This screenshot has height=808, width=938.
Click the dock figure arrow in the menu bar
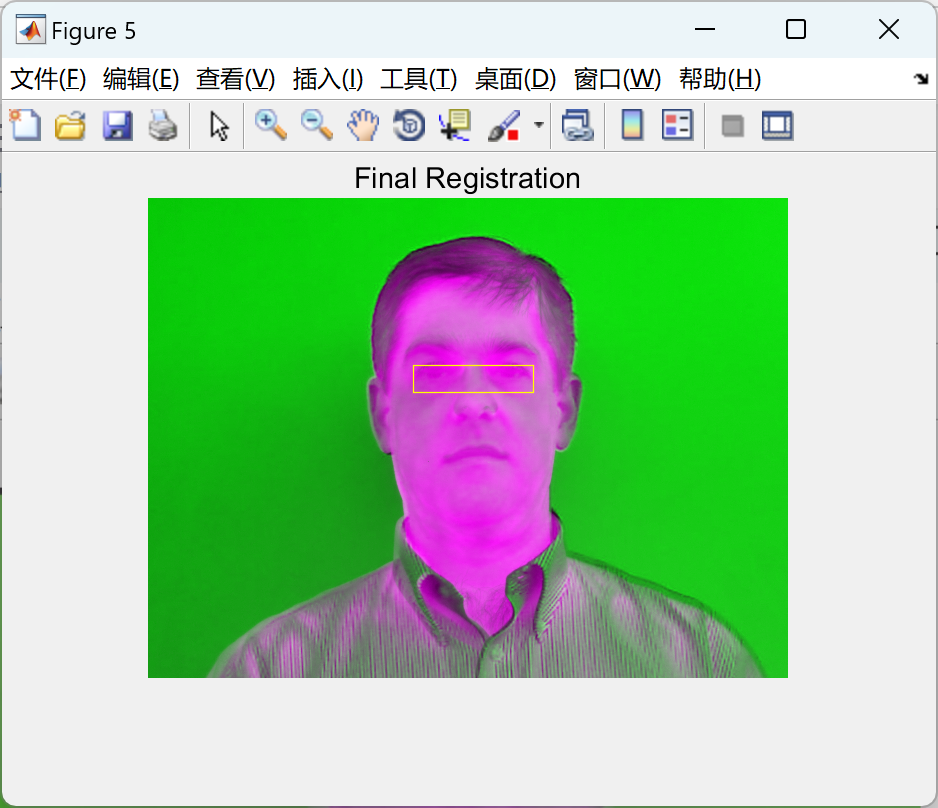[921, 78]
